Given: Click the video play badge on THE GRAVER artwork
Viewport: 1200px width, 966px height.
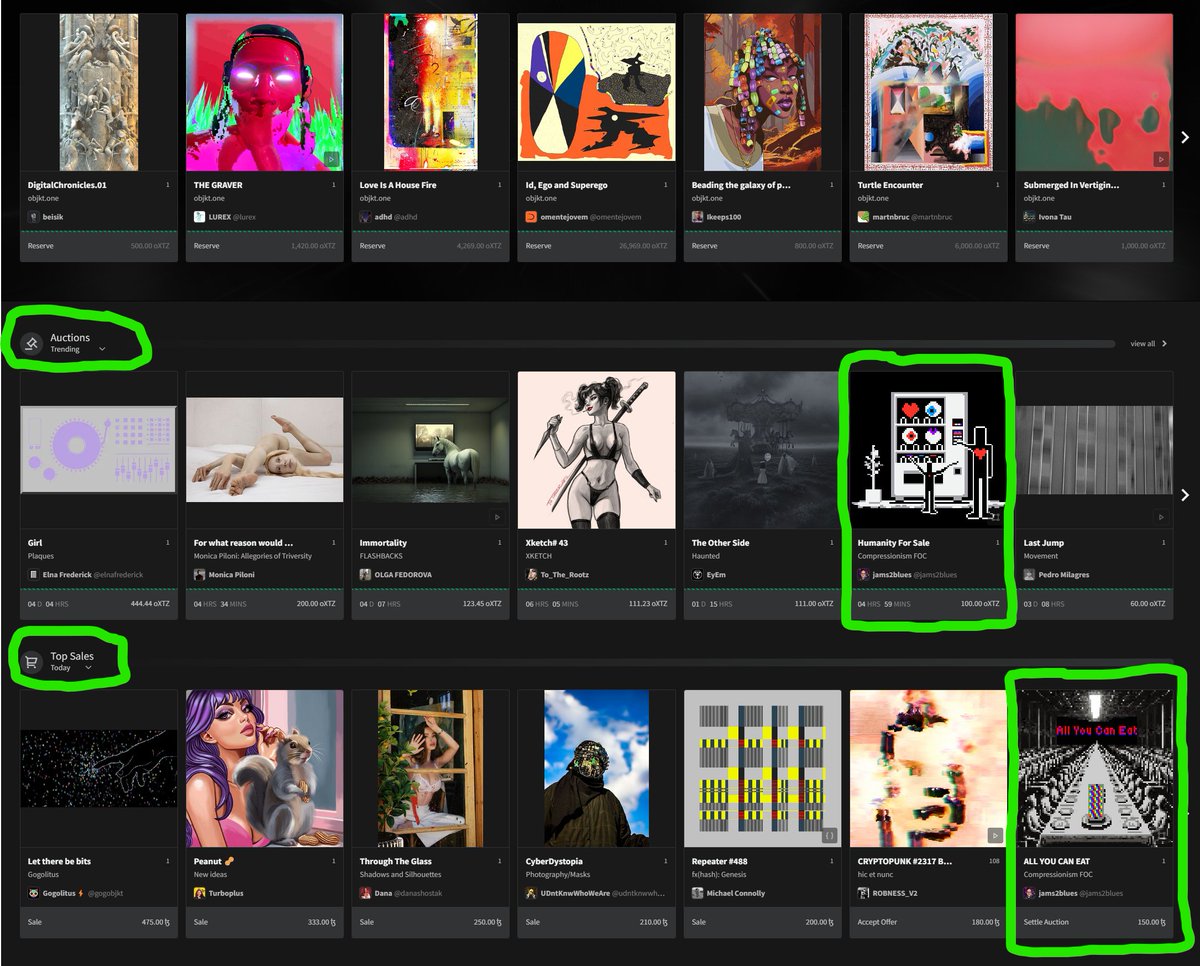Looking at the screenshot, I should [332, 159].
